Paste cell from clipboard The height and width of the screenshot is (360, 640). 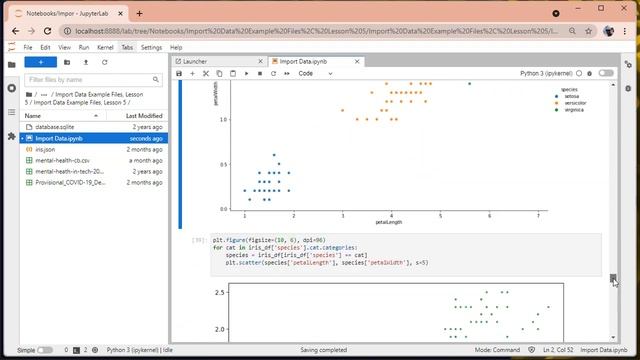pos(233,73)
